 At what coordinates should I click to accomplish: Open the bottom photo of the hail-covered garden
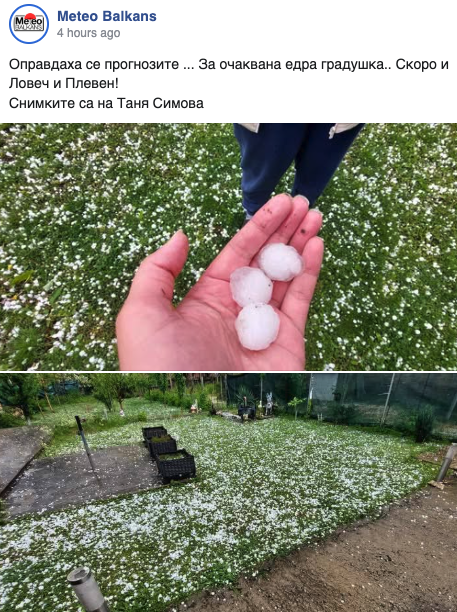(228, 493)
